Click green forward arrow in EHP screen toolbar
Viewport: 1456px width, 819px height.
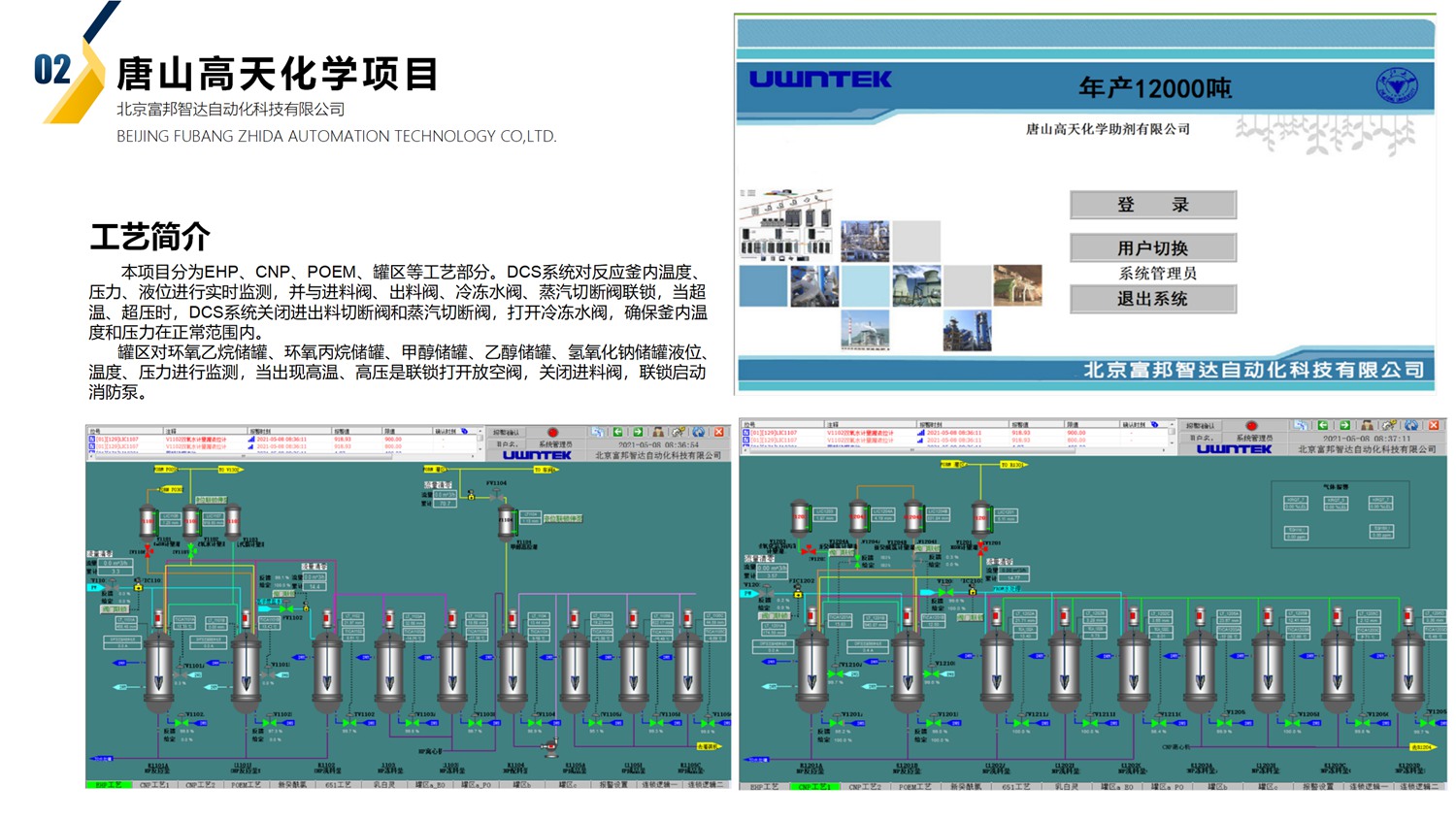pos(638,432)
